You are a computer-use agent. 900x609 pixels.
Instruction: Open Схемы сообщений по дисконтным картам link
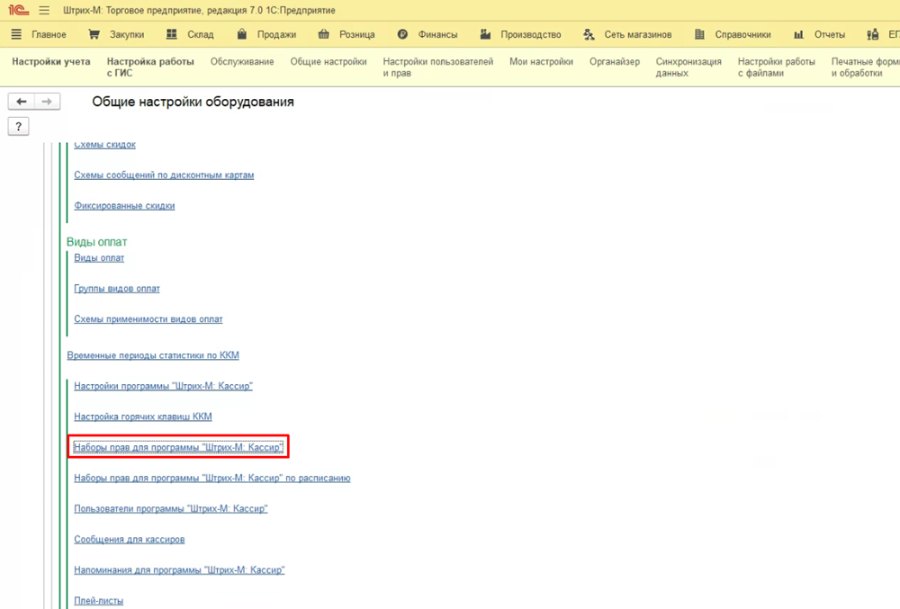coord(164,175)
